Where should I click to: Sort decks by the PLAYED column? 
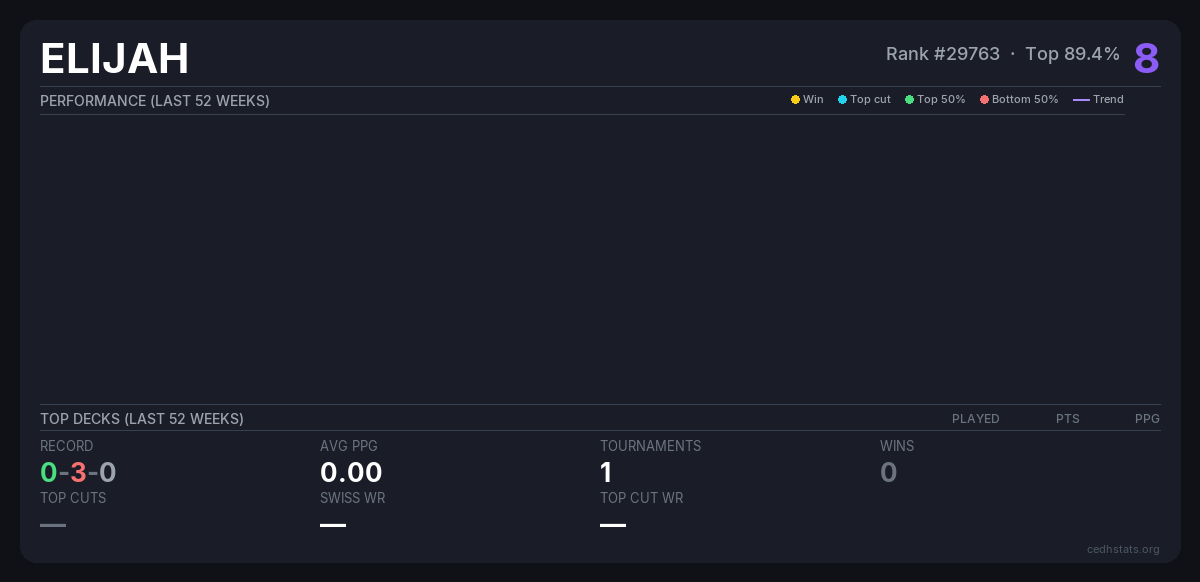[x=975, y=419]
